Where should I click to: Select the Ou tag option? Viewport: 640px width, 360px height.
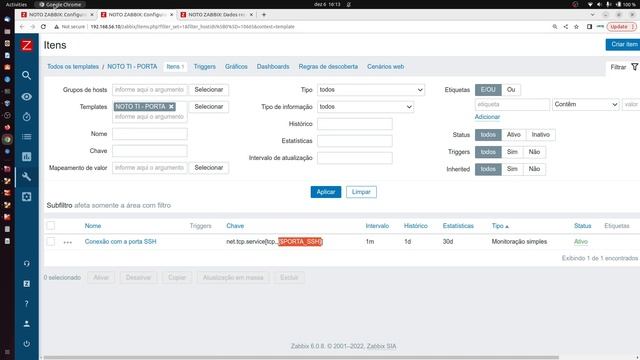click(x=511, y=90)
